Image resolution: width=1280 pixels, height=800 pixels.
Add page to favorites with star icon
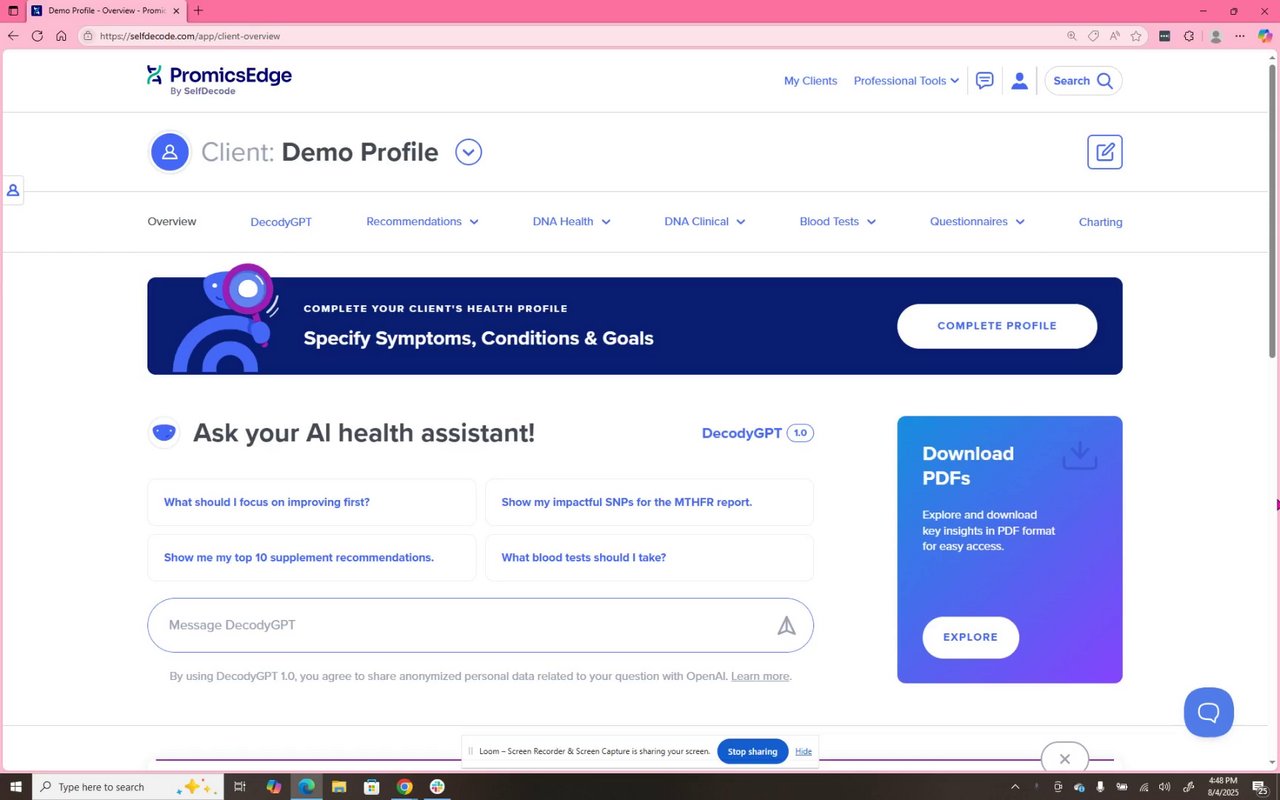(x=1136, y=36)
